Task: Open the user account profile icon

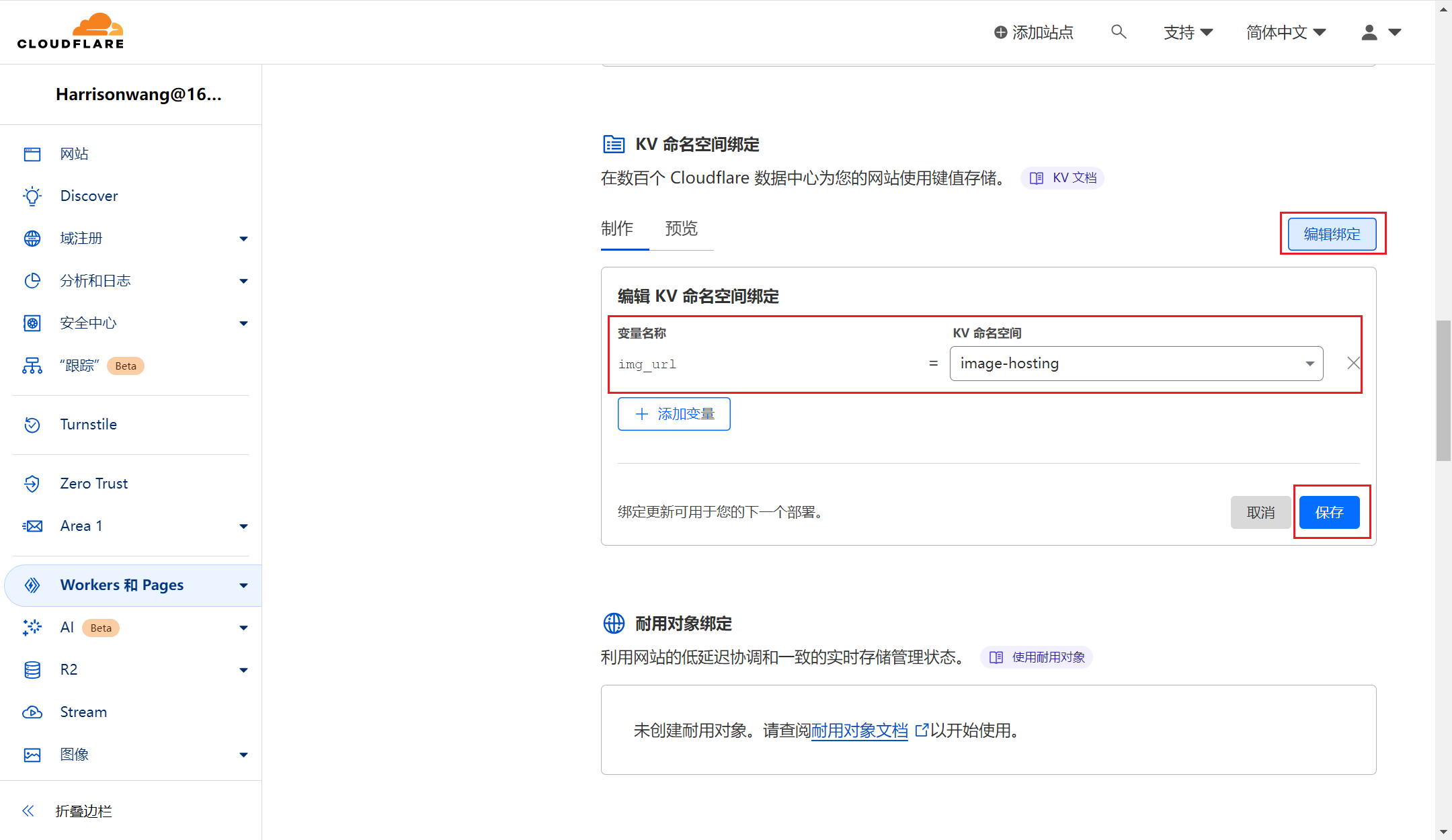Action: (x=1369, y=32)
